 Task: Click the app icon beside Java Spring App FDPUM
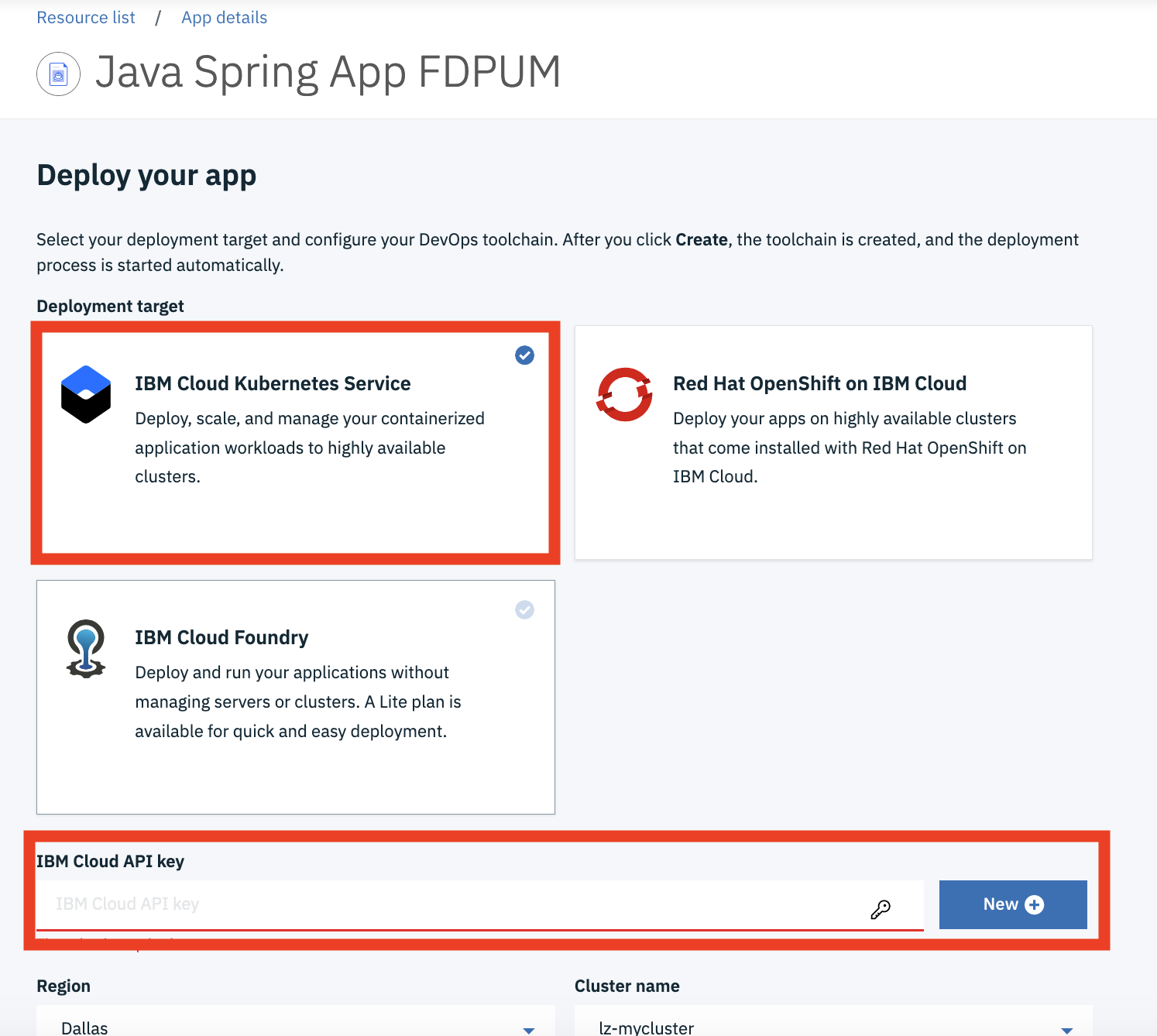pos(59,74)
